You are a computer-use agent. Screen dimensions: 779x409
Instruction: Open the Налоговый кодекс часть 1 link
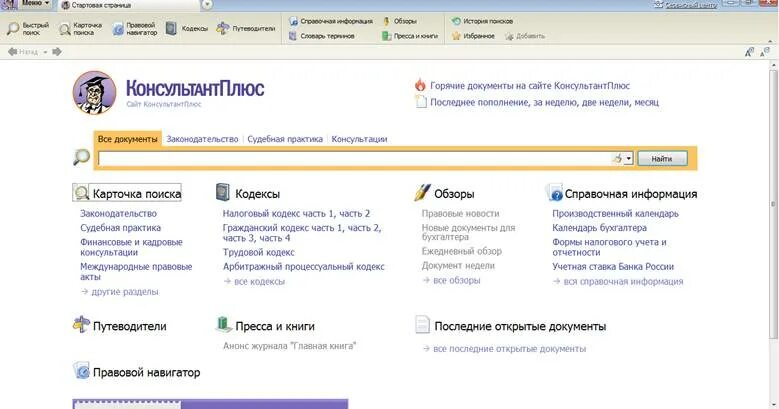(280, 213)
